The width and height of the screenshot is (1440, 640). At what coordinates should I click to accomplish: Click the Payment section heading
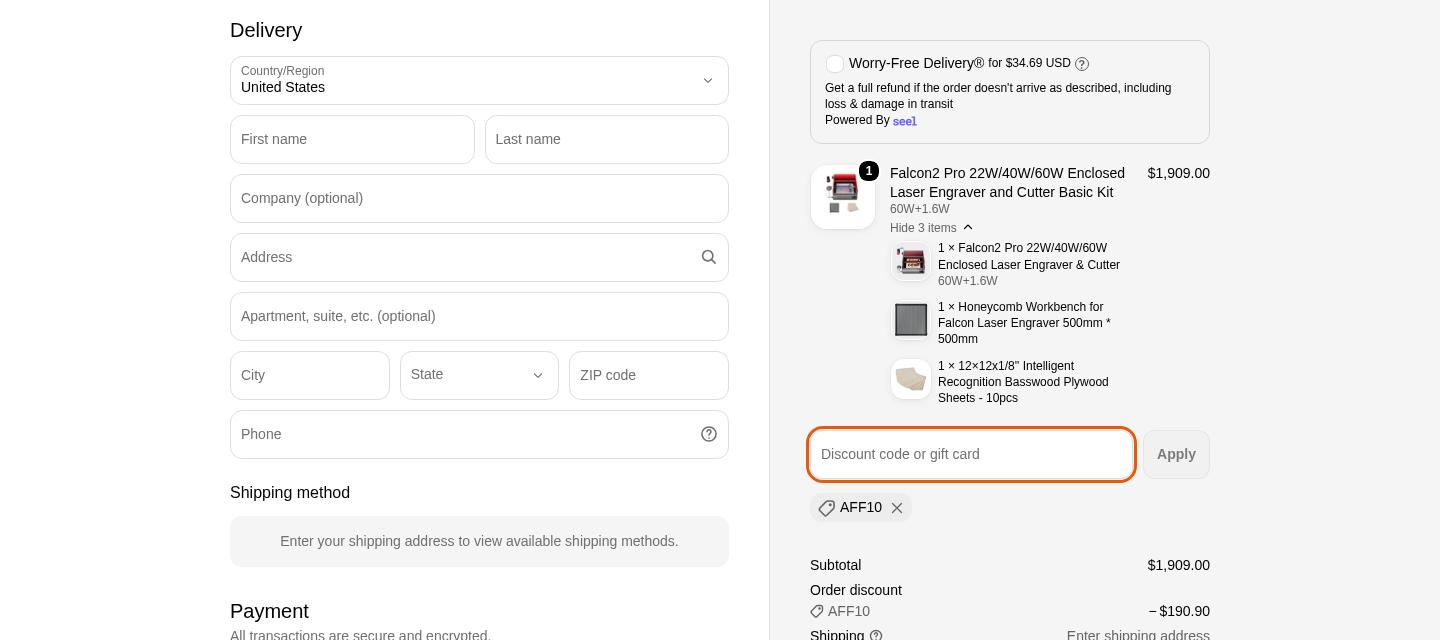click(x=269, y=611)
